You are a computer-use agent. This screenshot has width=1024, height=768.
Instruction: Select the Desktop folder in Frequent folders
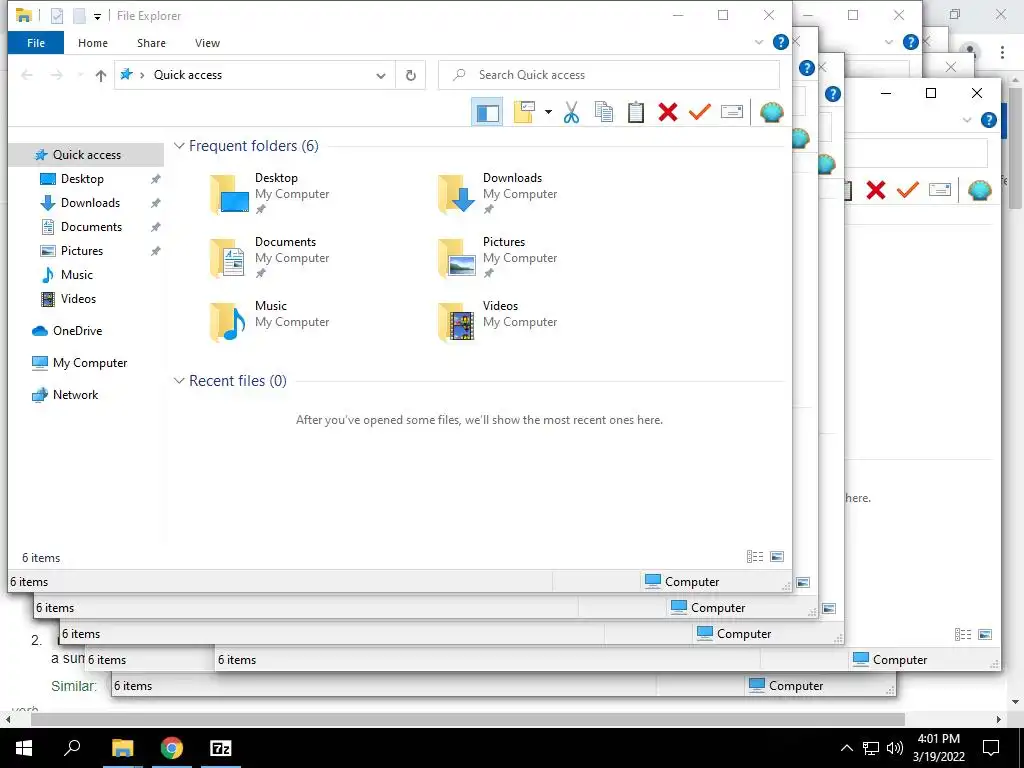[271, 193]
